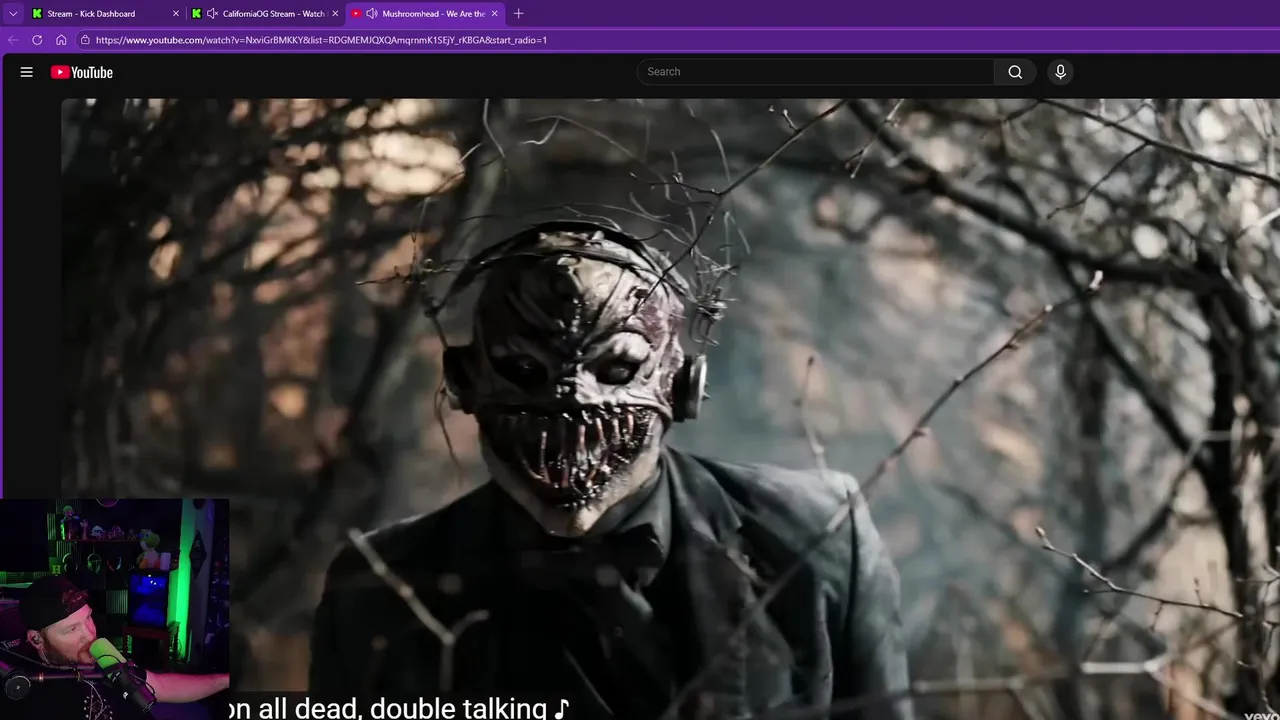Submit search with magnifier button

coord(1015,72)
